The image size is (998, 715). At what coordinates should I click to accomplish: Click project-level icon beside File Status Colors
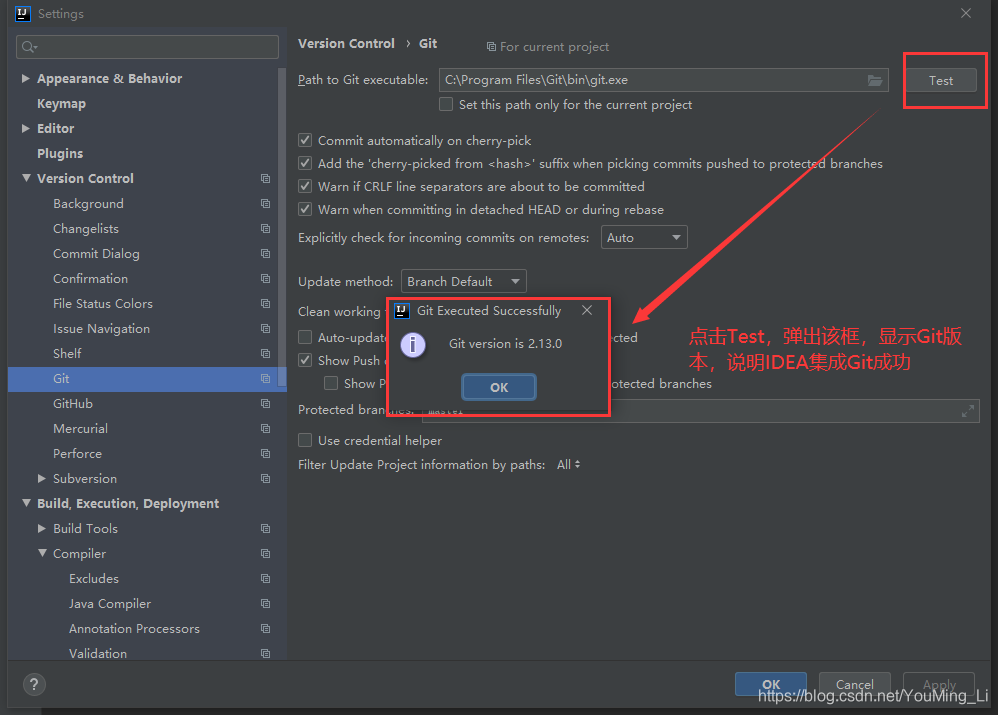265,304
